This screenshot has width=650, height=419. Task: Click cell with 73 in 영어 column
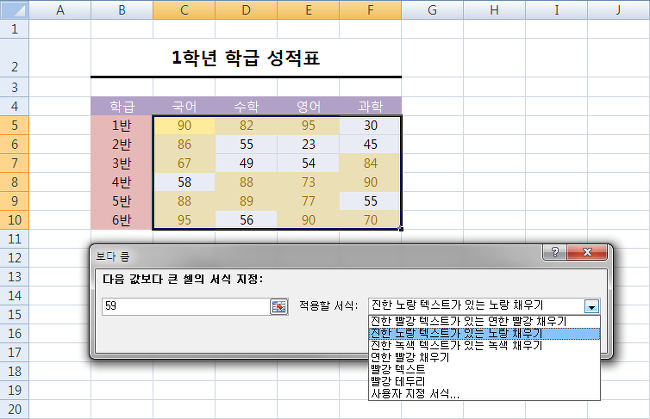coord(308,182)
